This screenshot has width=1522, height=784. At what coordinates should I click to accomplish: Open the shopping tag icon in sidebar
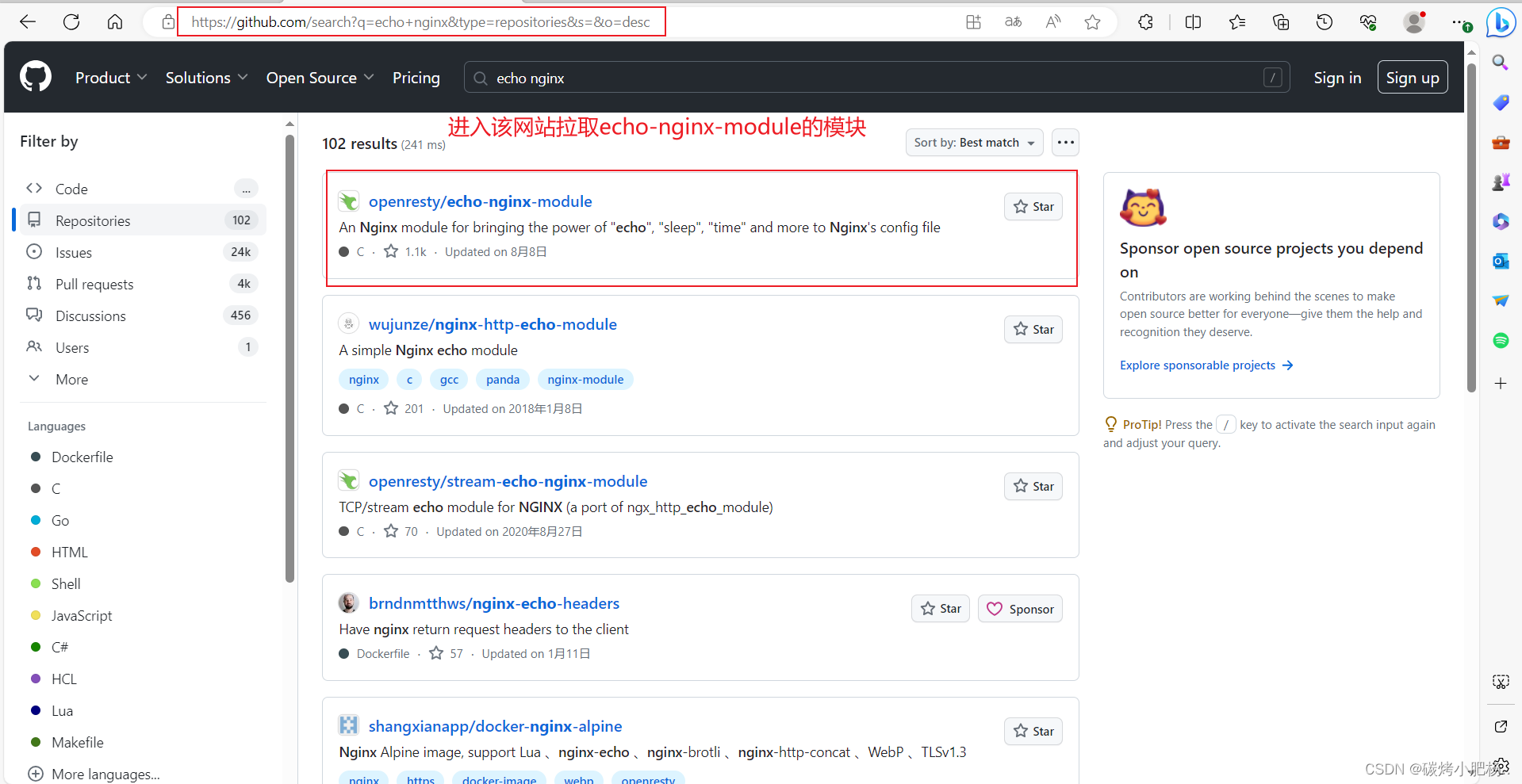[x=1501, y=102]
